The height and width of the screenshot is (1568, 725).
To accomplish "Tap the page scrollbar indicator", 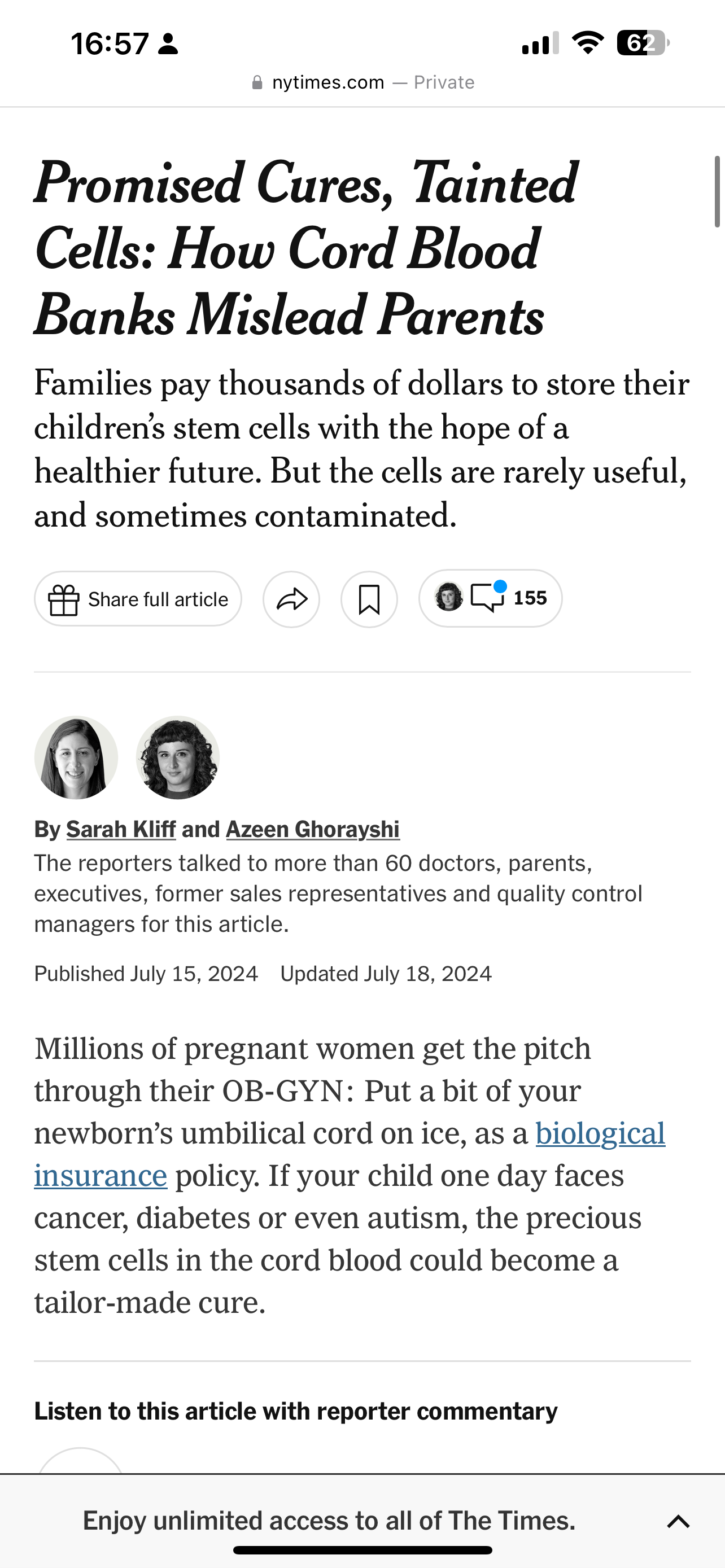I will click(717, 192).
